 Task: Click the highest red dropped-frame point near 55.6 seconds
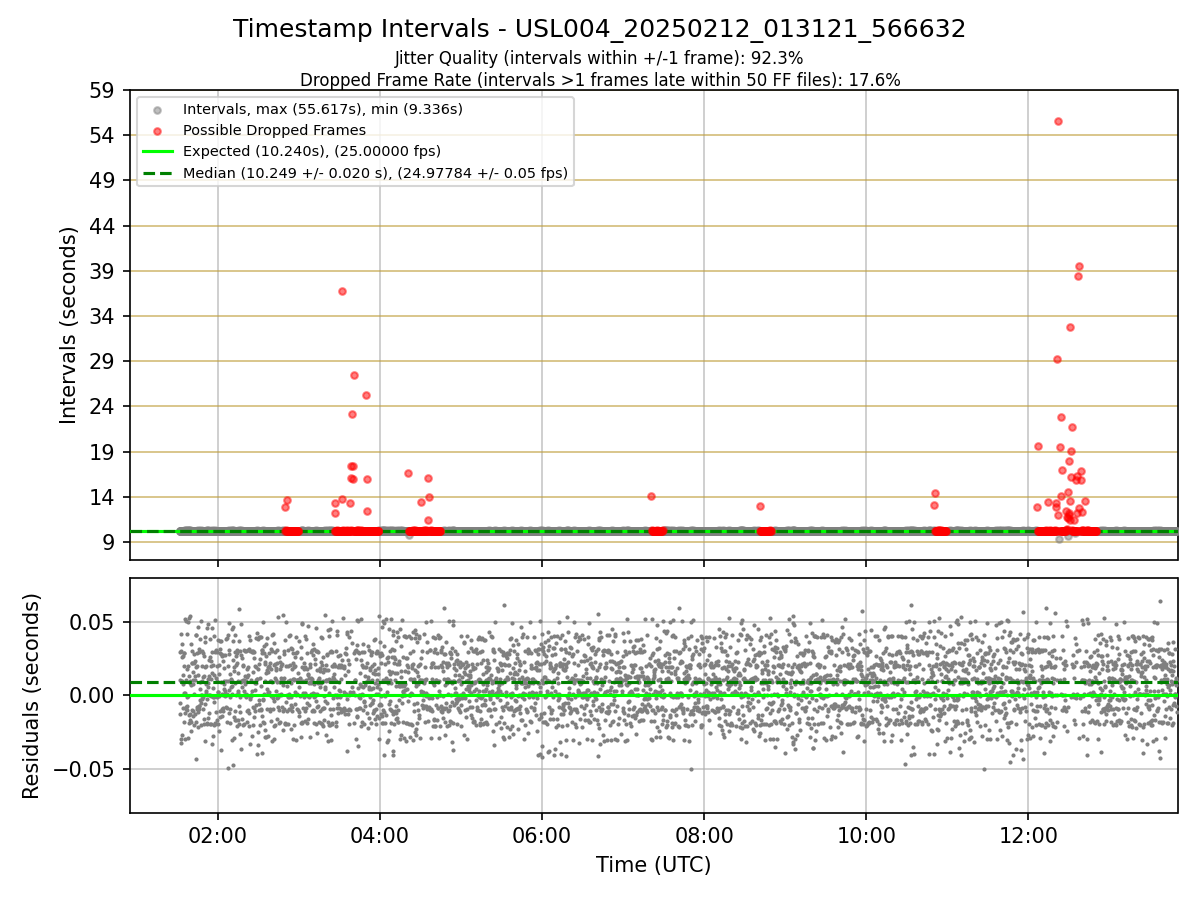point(1058,121)
